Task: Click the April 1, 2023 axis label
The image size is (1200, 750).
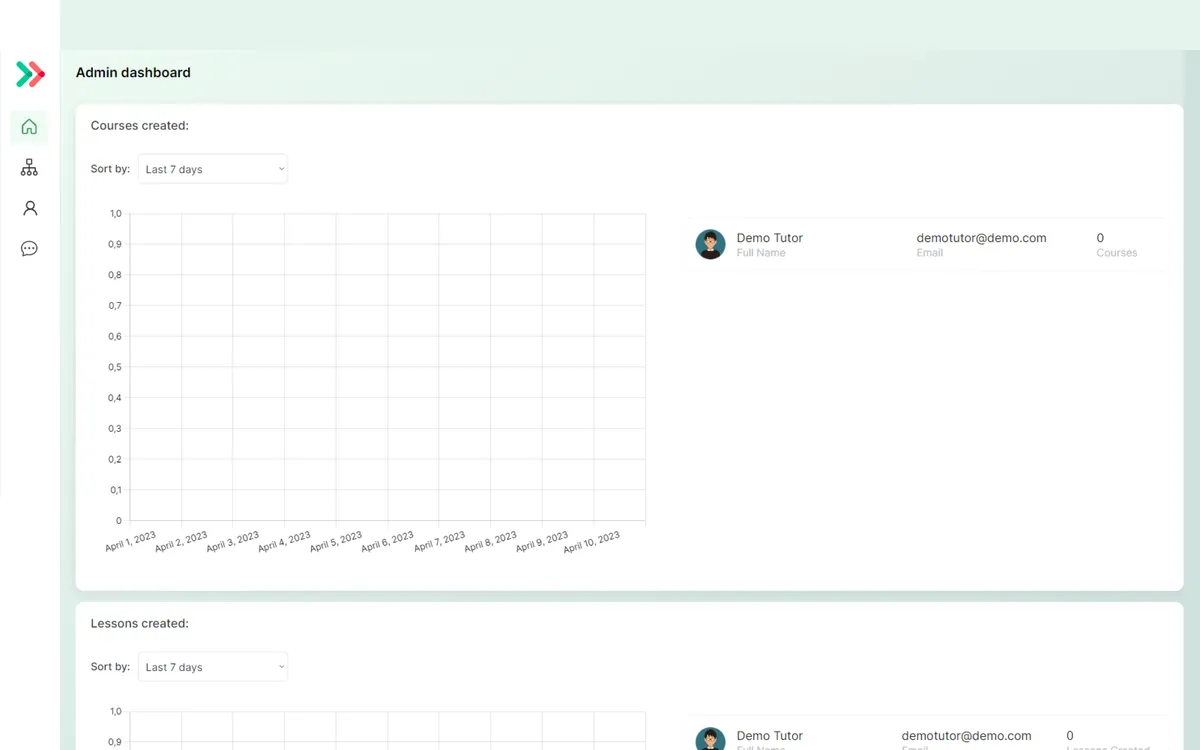Action: point(131,542)
